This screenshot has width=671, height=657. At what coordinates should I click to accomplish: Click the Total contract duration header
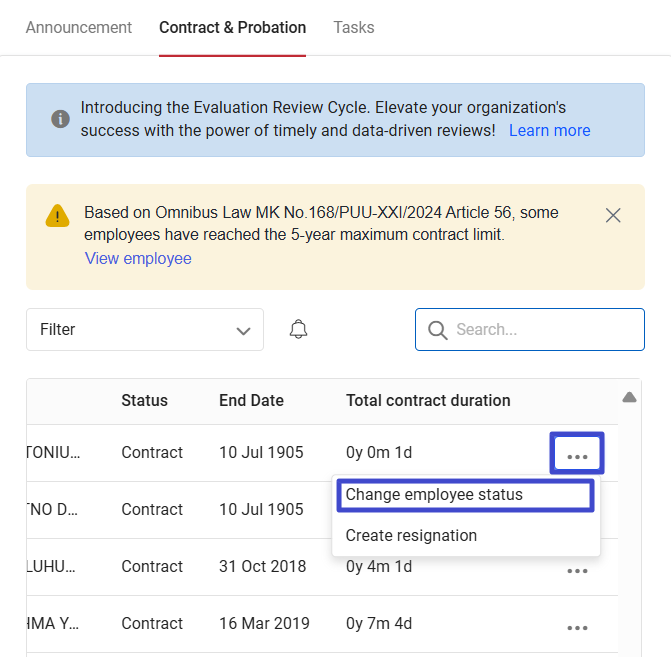(x=428, y=401)
